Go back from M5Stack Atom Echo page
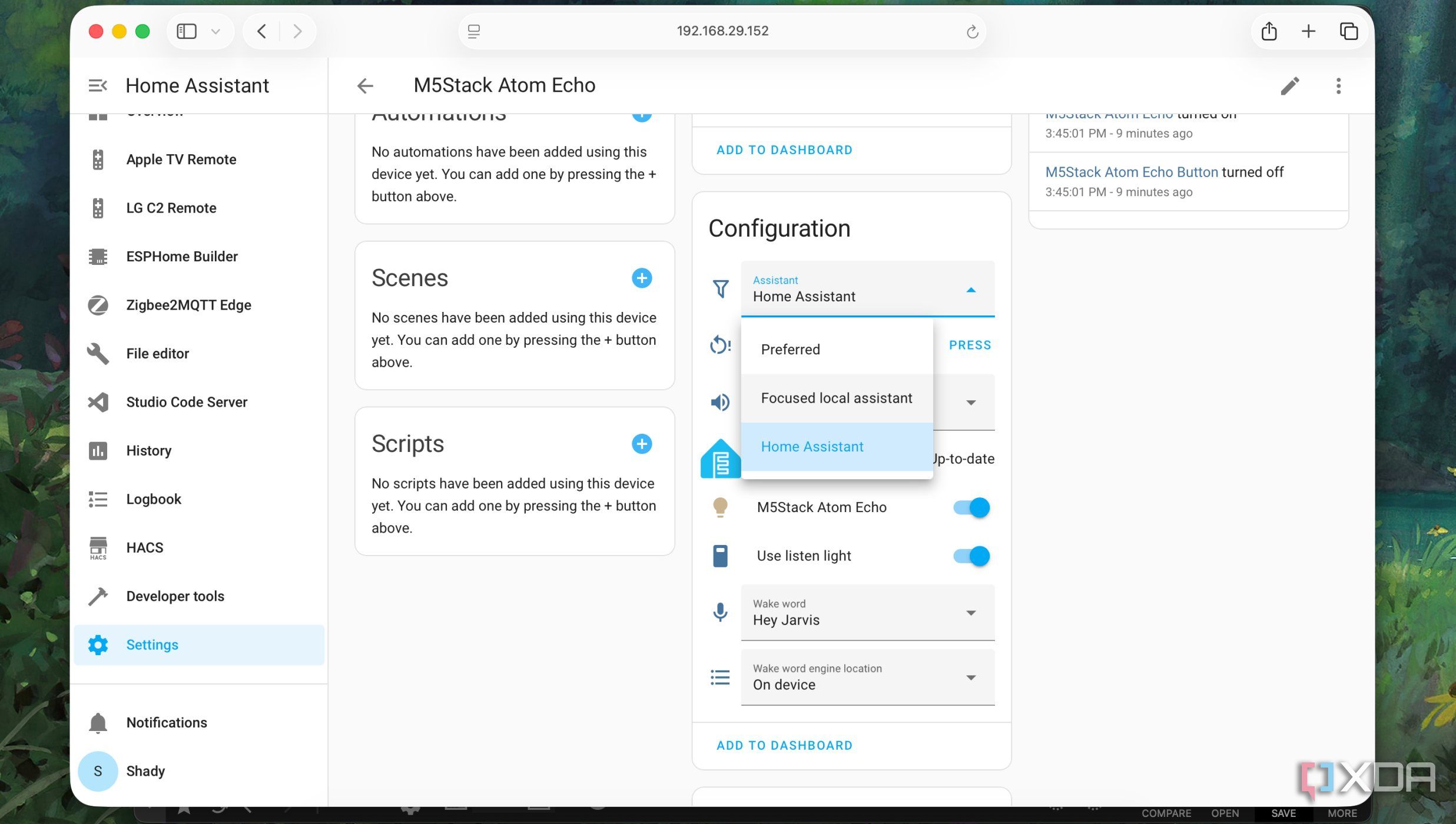This screenshot has width=1456, height=824. point(365,86)
